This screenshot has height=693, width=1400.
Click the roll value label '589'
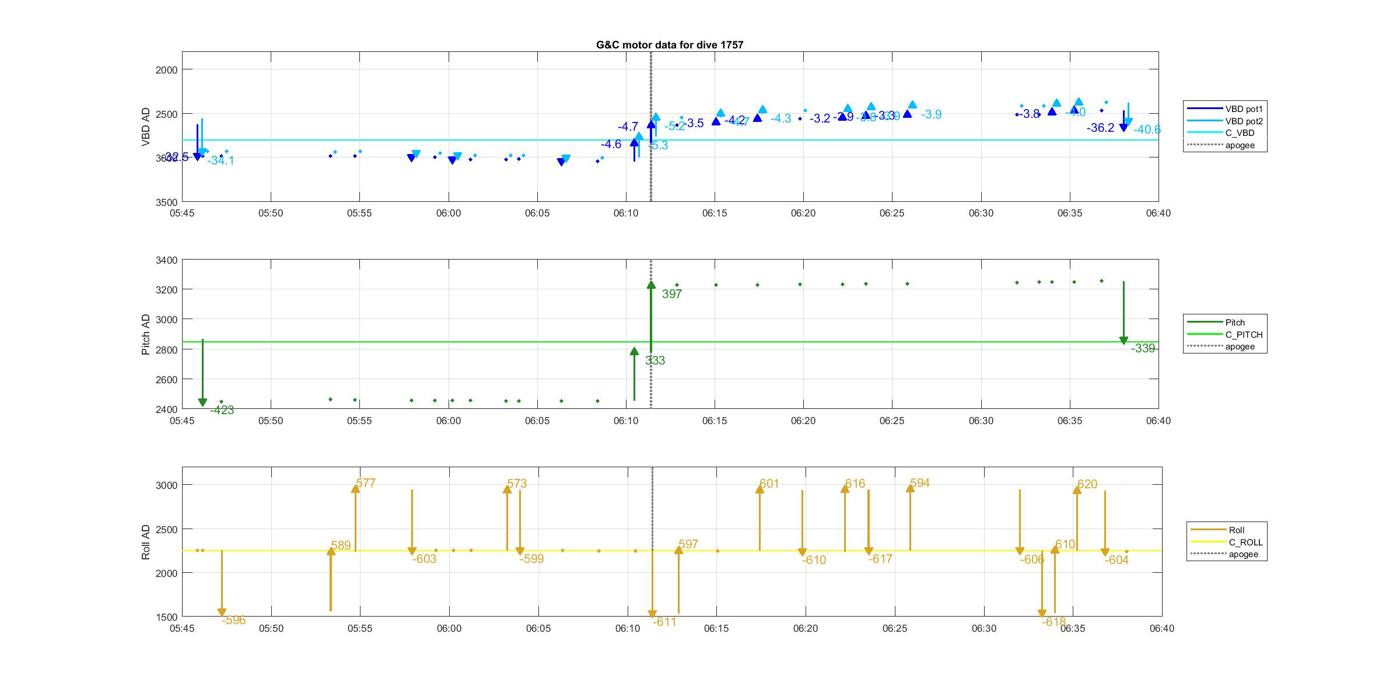tap(341, 546)
